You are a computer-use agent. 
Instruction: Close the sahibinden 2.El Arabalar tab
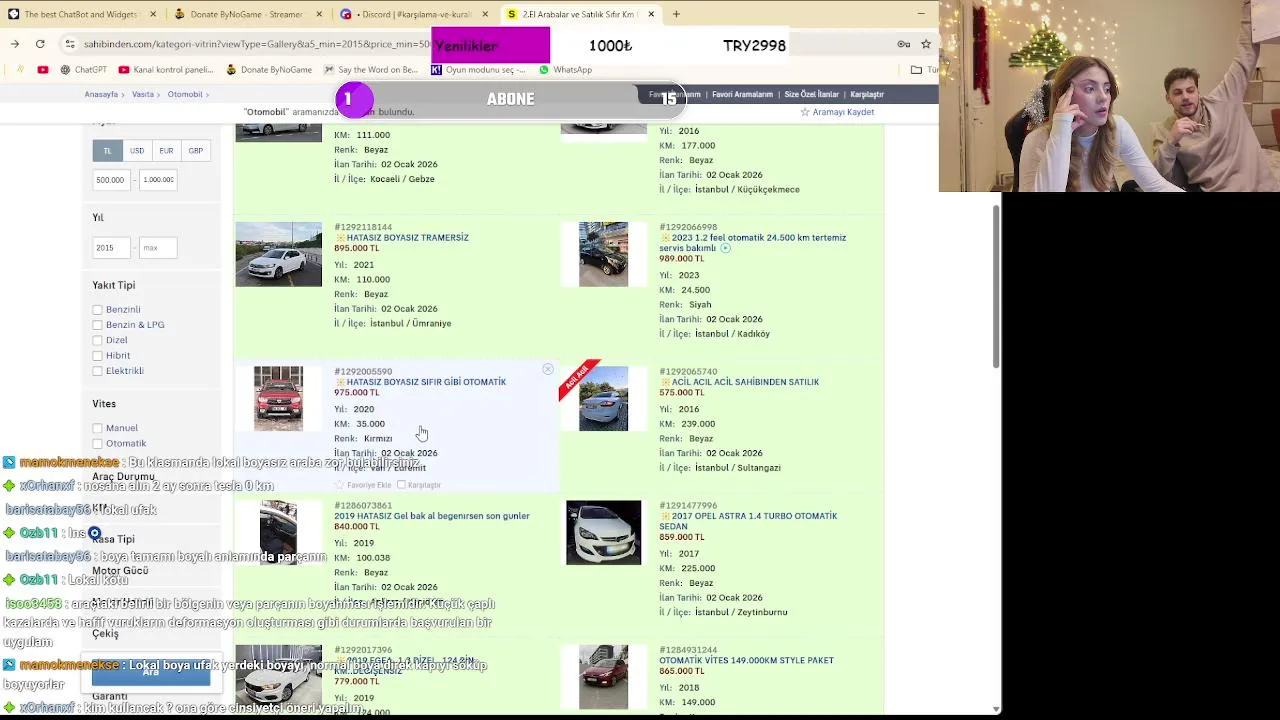tap(651, 14)
